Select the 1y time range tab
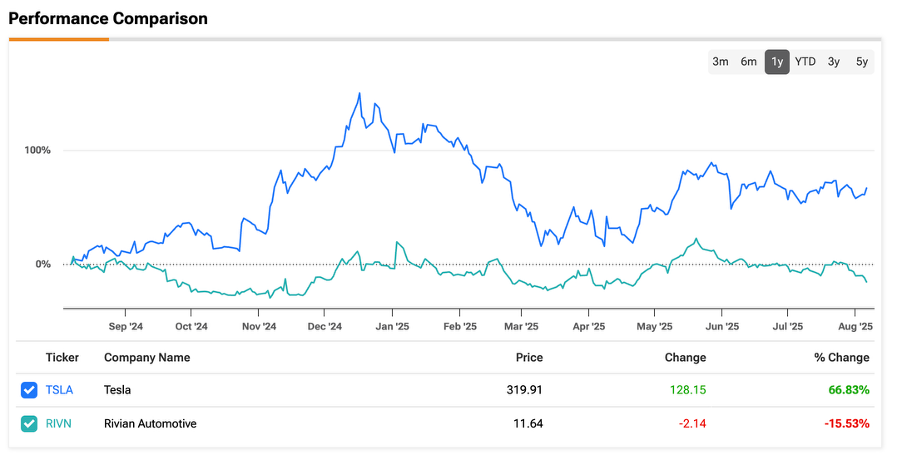This screenshot has height=460, width=902. click(x=777, y=62)
